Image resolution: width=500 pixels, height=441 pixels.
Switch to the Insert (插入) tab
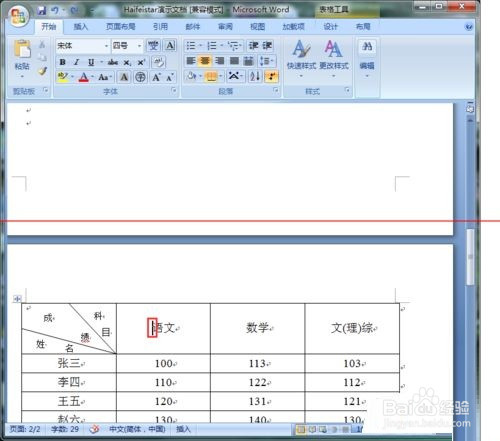coord(81,27)
